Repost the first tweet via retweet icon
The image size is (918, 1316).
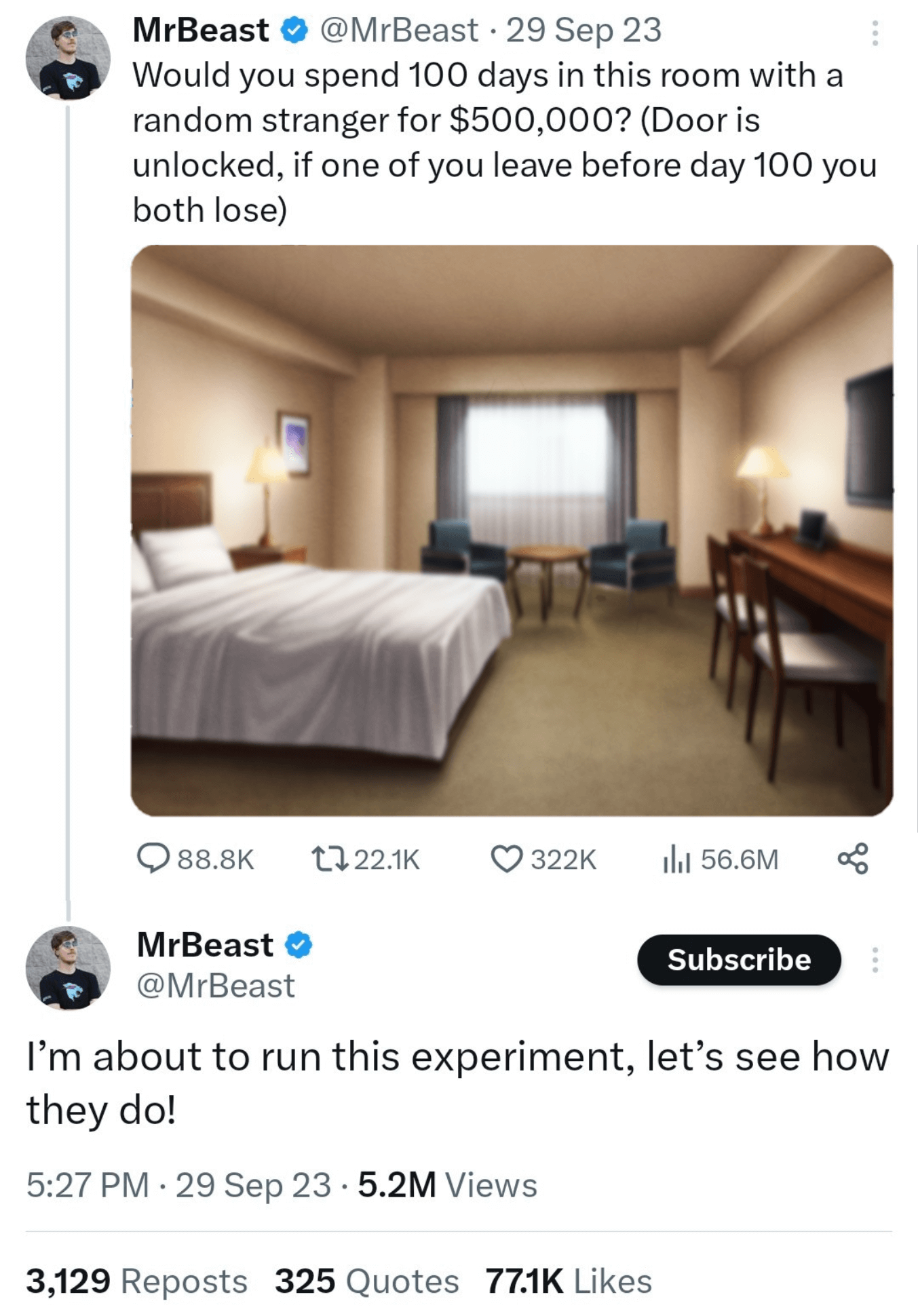329,859
